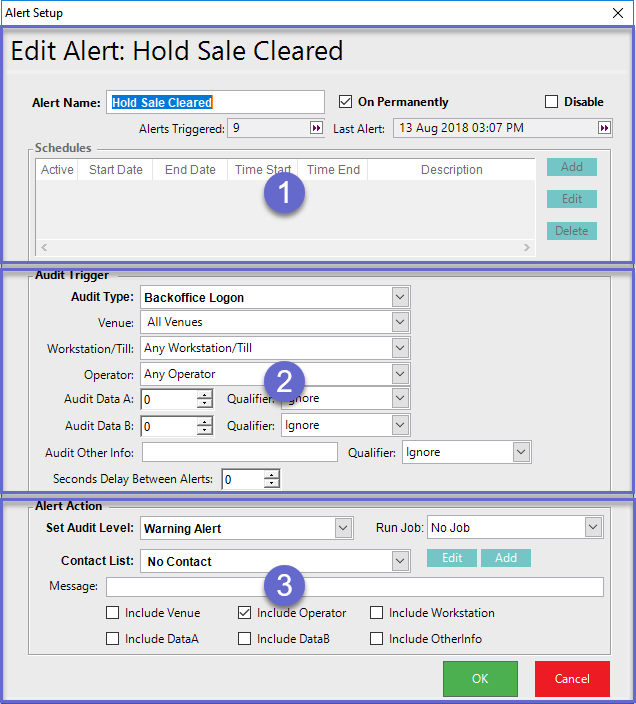Click the Description column header
The height and width of the screenshot is (704, 636).
pos(451,170)
